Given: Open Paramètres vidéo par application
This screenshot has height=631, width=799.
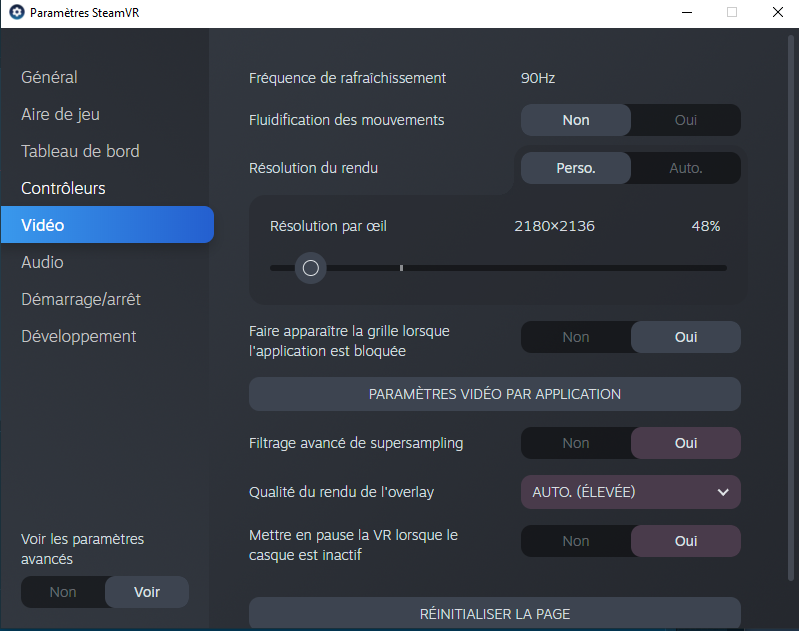Looking at the screenshot, I should tap(495, 394).
